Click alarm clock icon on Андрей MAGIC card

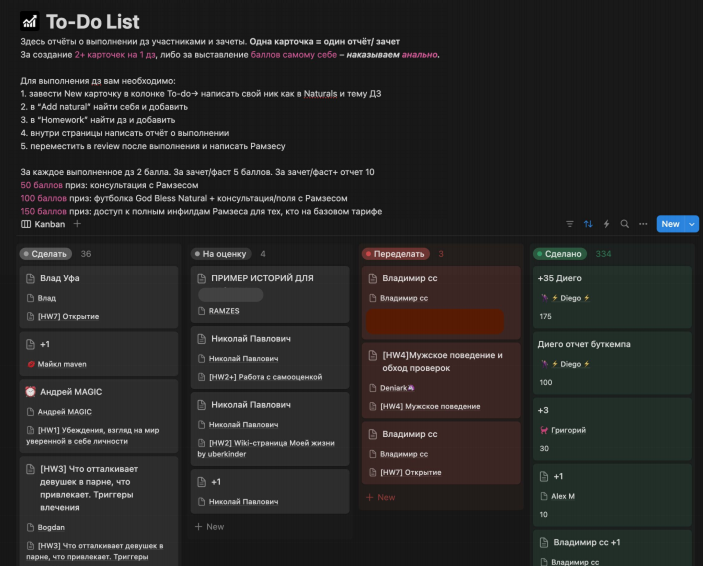pos(30,392)
